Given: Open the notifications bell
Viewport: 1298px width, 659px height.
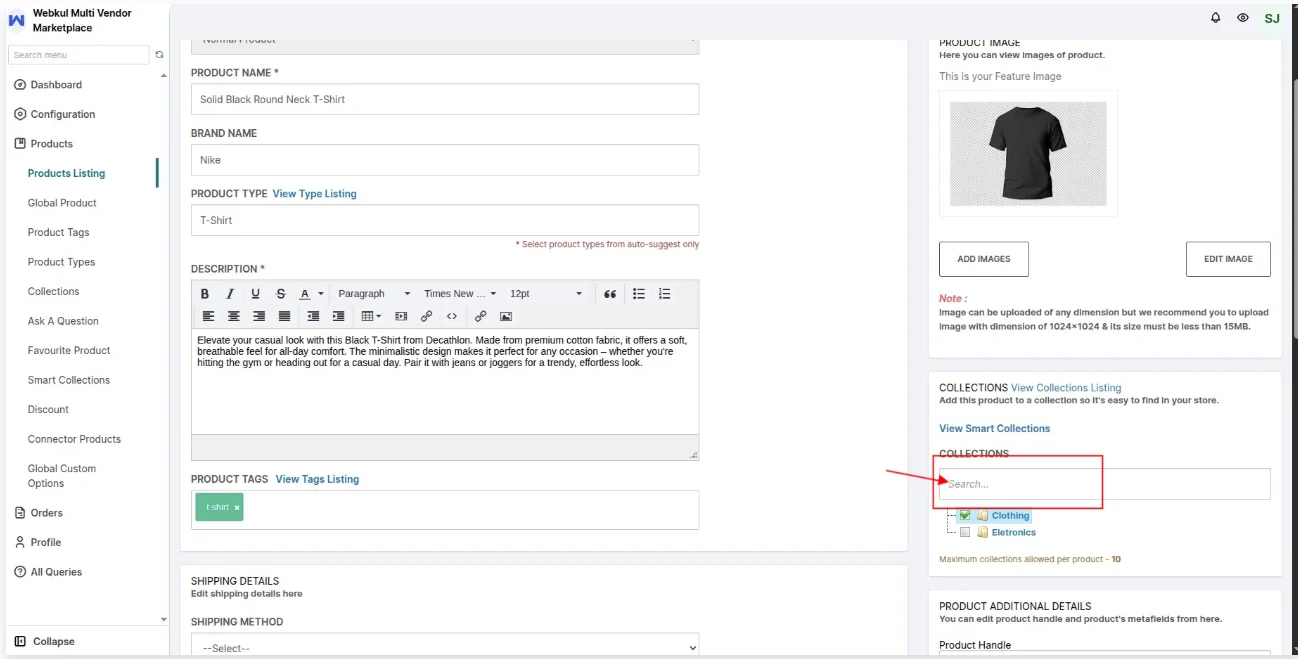Looking at the screenshot, I should pyautogui.click(x=1216, y=18).
